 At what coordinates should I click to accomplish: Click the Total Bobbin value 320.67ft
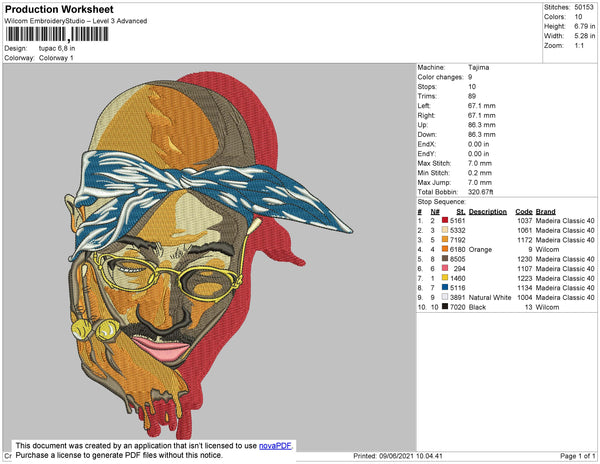(x=480, y=192)
